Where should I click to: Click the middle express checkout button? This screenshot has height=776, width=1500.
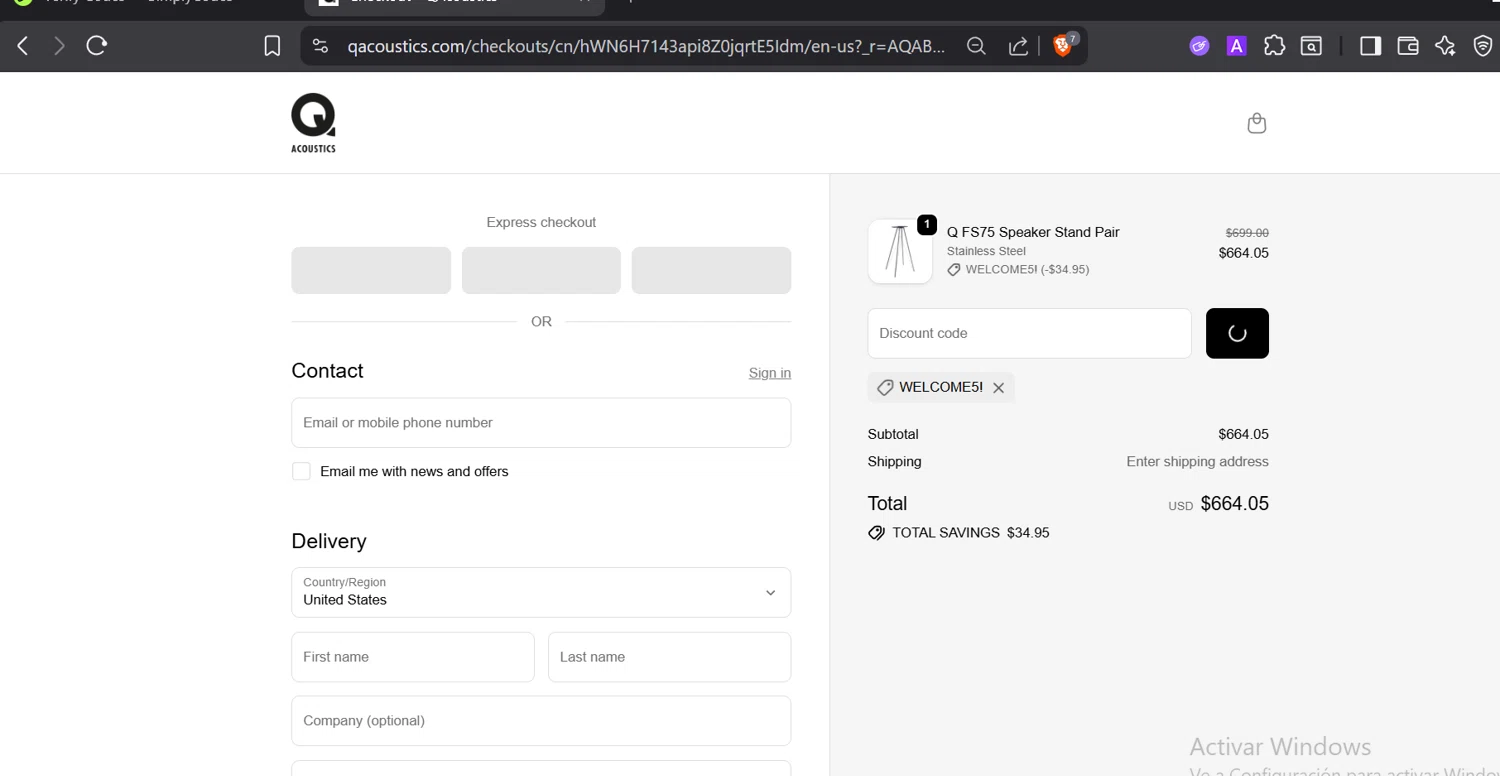tap(541, 270)
